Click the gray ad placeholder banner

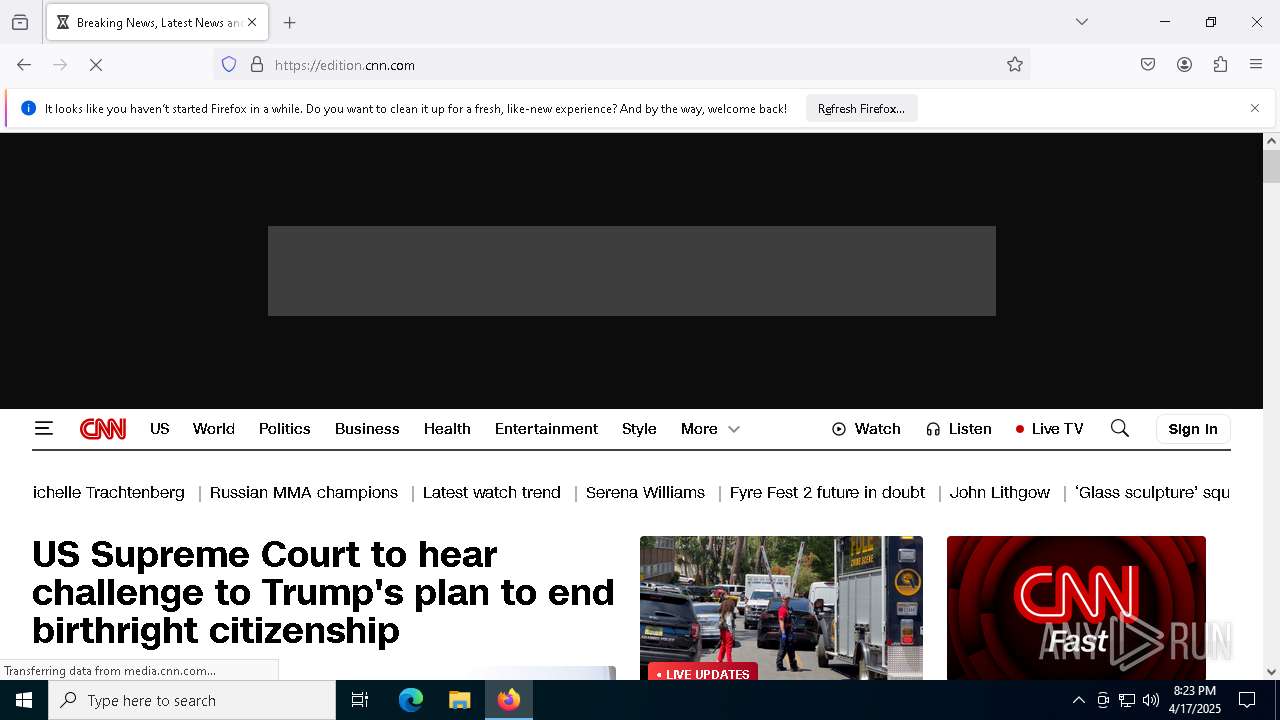631,271
